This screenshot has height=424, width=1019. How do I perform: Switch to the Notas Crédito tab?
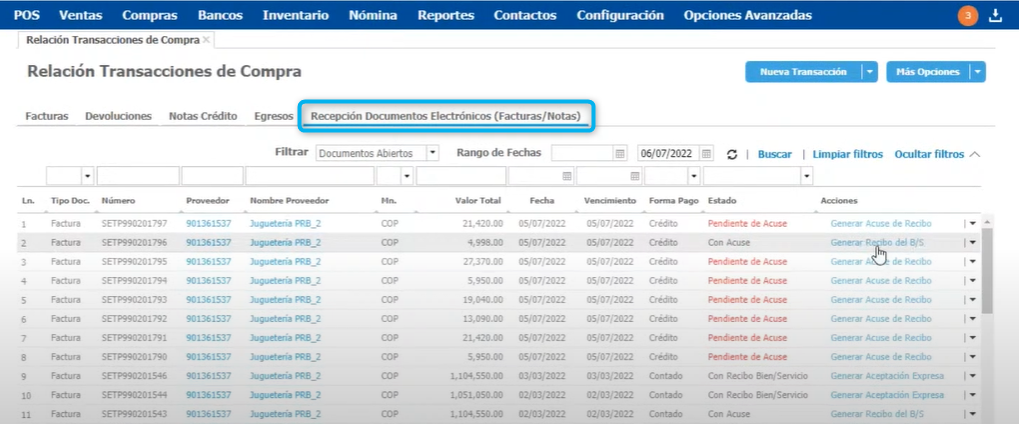tap(203, 116)
